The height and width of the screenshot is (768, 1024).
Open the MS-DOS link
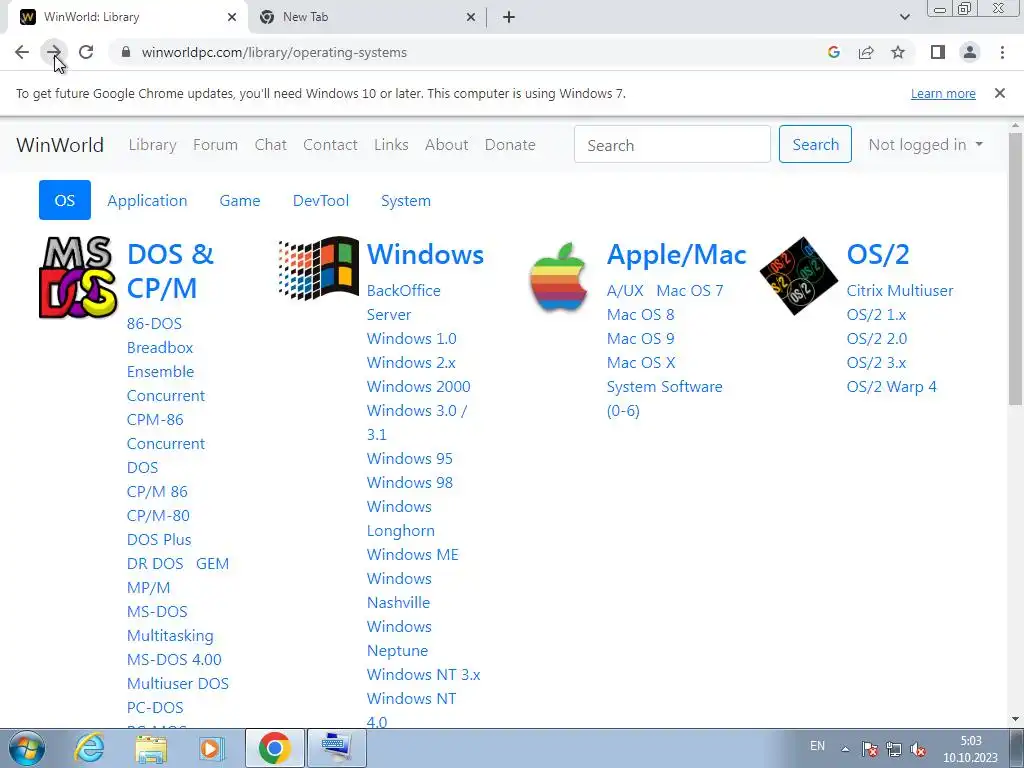157,611
